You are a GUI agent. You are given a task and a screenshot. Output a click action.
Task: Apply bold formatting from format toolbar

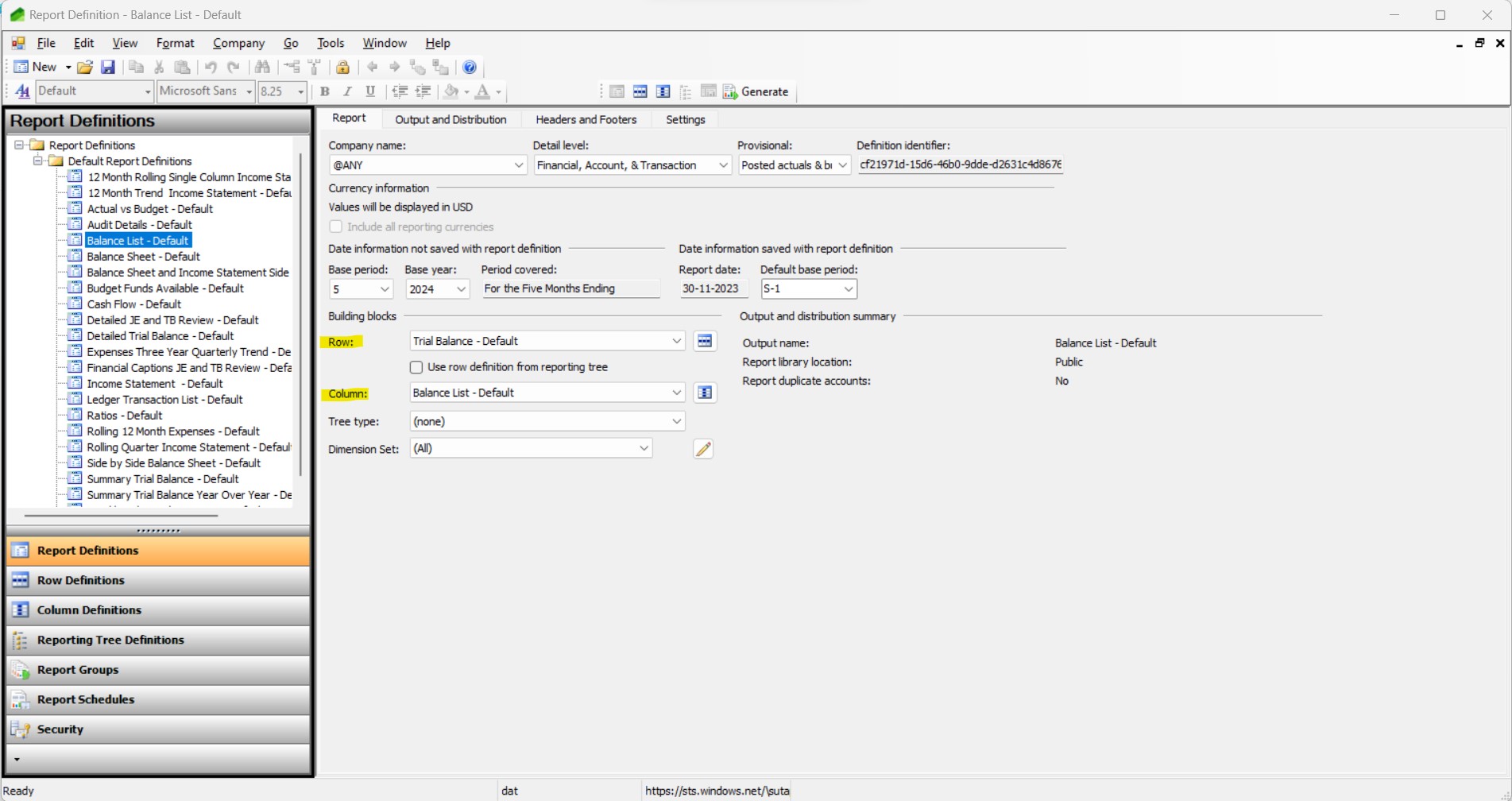[x=324, y=91]
